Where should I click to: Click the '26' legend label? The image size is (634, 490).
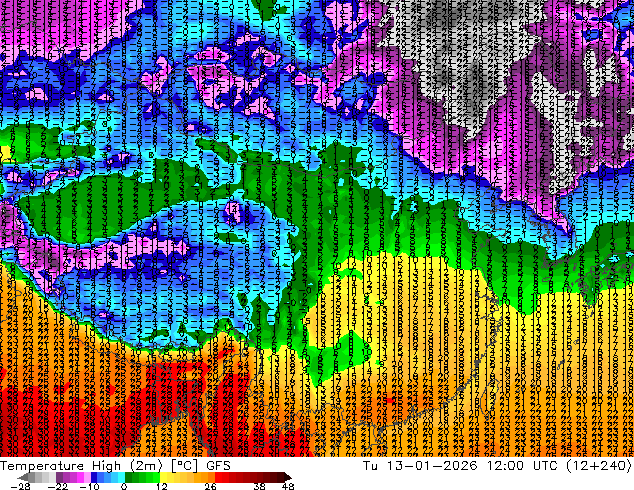pos(210,486)
